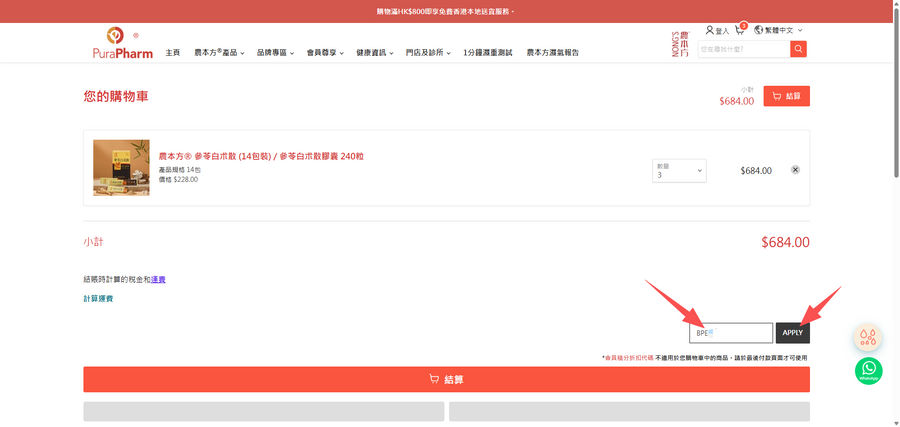Click the red search magnifier button

pyautogui.click(x=798, y=49)
